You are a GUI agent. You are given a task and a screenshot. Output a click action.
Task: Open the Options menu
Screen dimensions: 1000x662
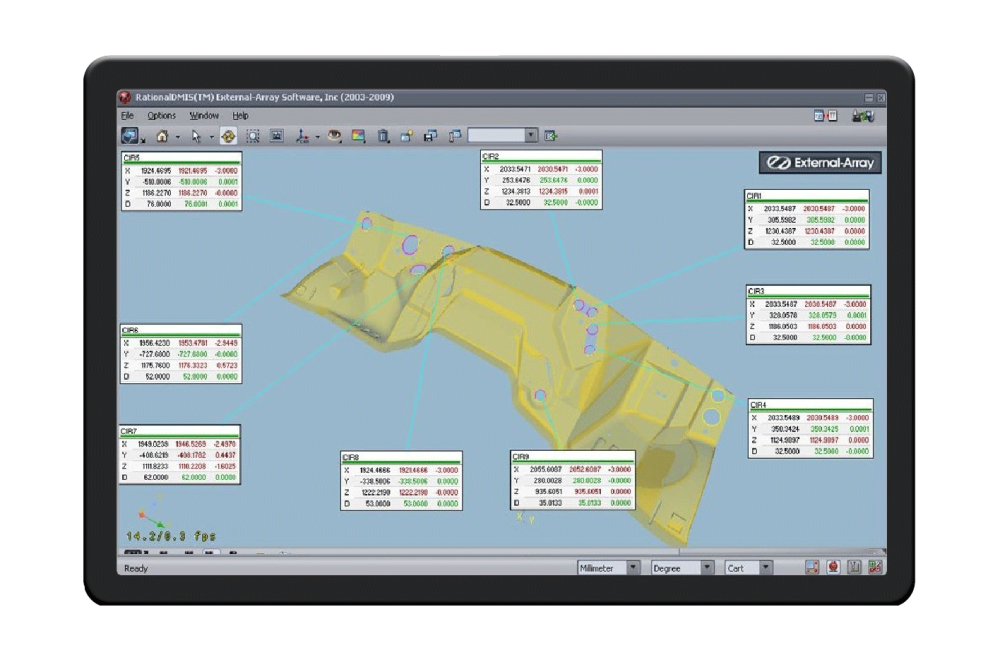[x=161, y=116]
